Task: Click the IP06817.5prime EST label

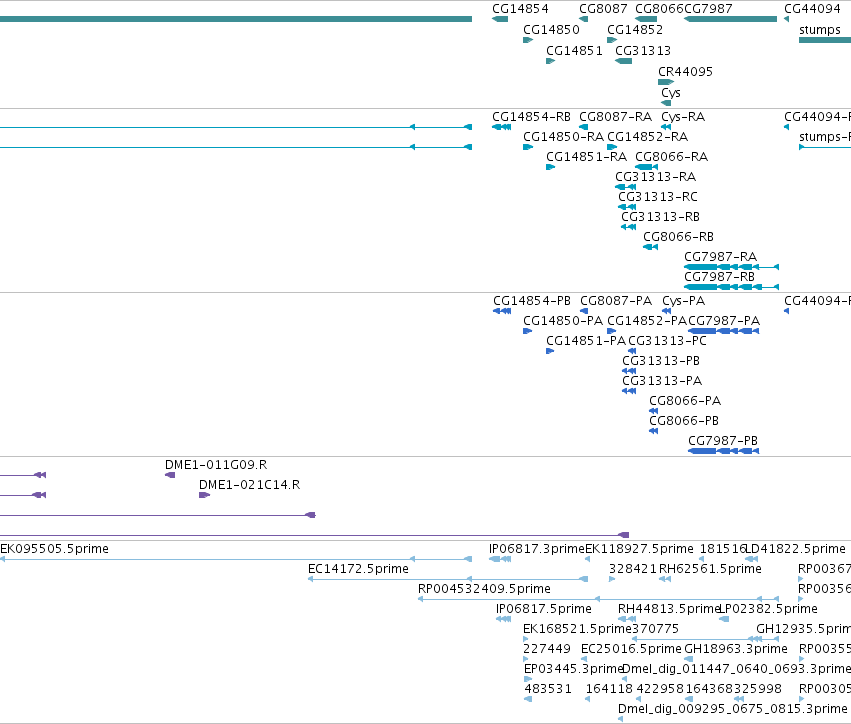Action: 544,609
